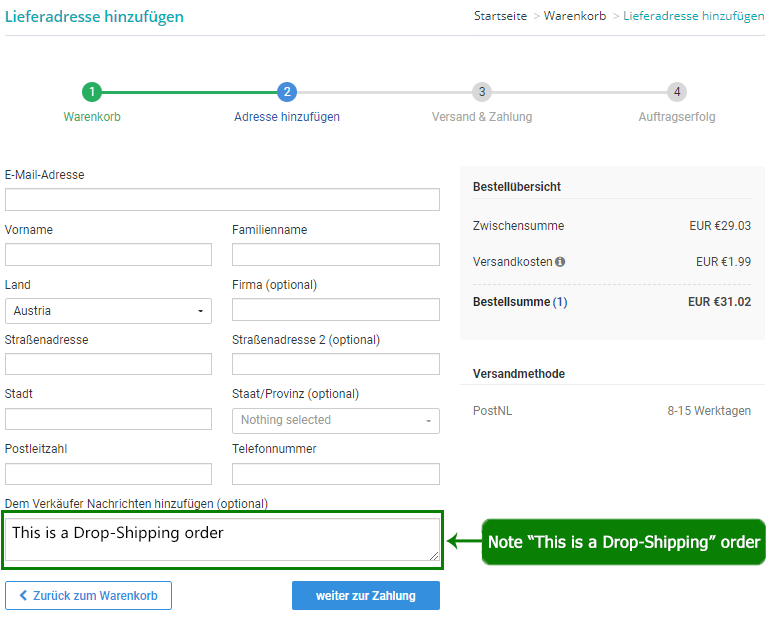Image resolution: width=770 pixels, height=632 pixels.
Task: Click step 2 Adresse hinzufügen circle
Action: point(287,92)
